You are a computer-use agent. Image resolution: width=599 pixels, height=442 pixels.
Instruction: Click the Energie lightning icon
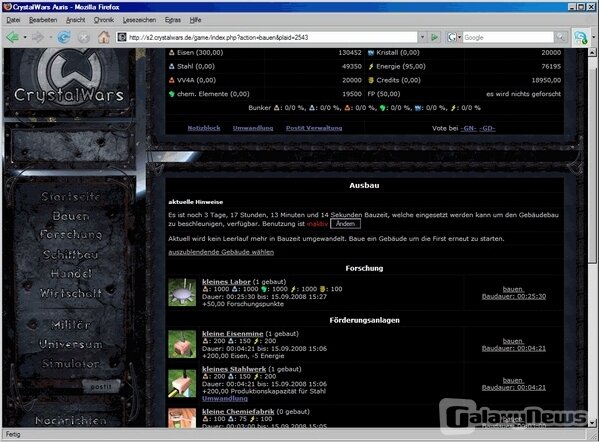tap(371, 66)
